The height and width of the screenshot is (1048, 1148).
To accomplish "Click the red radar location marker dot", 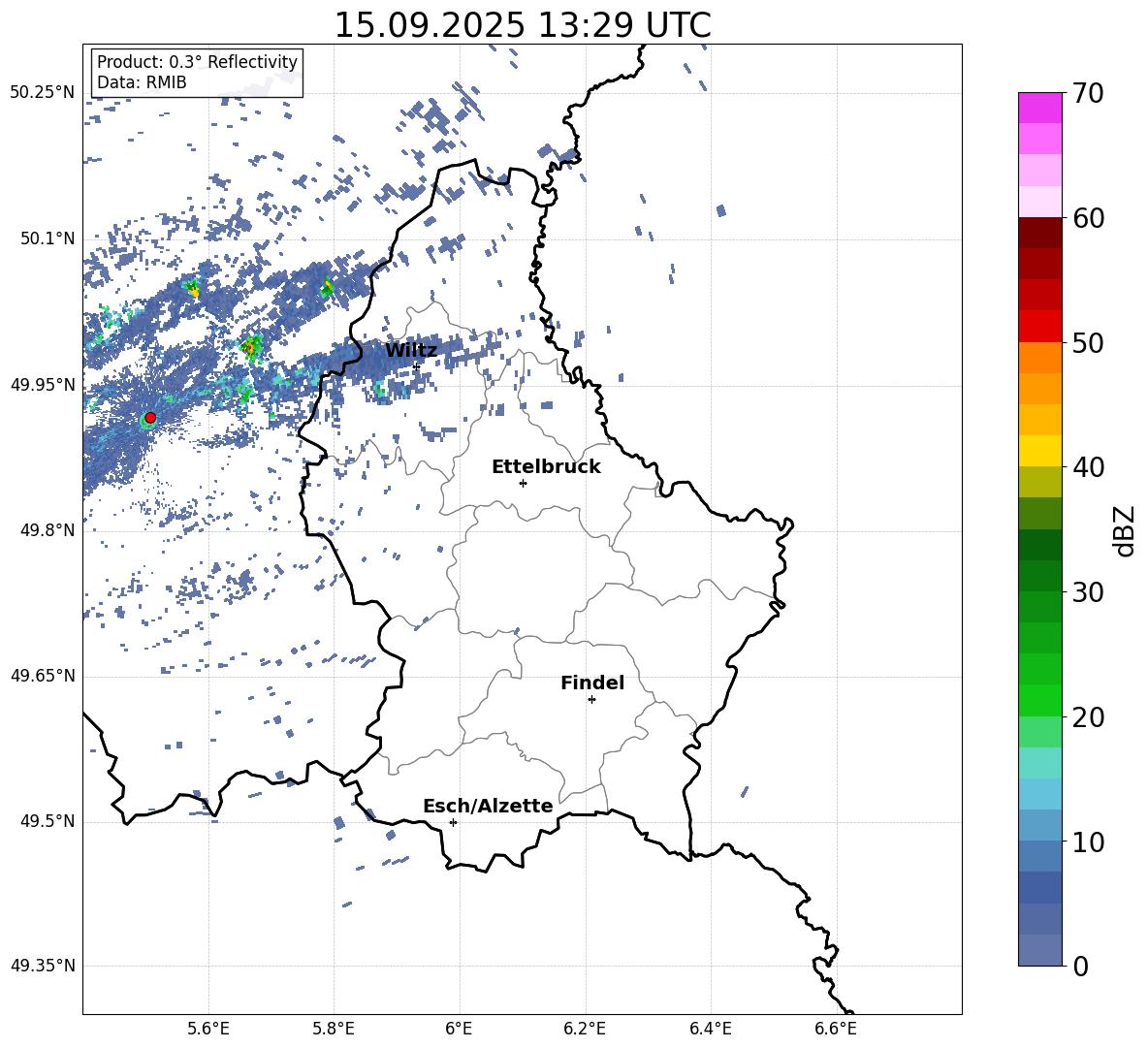I will (150, 418).
